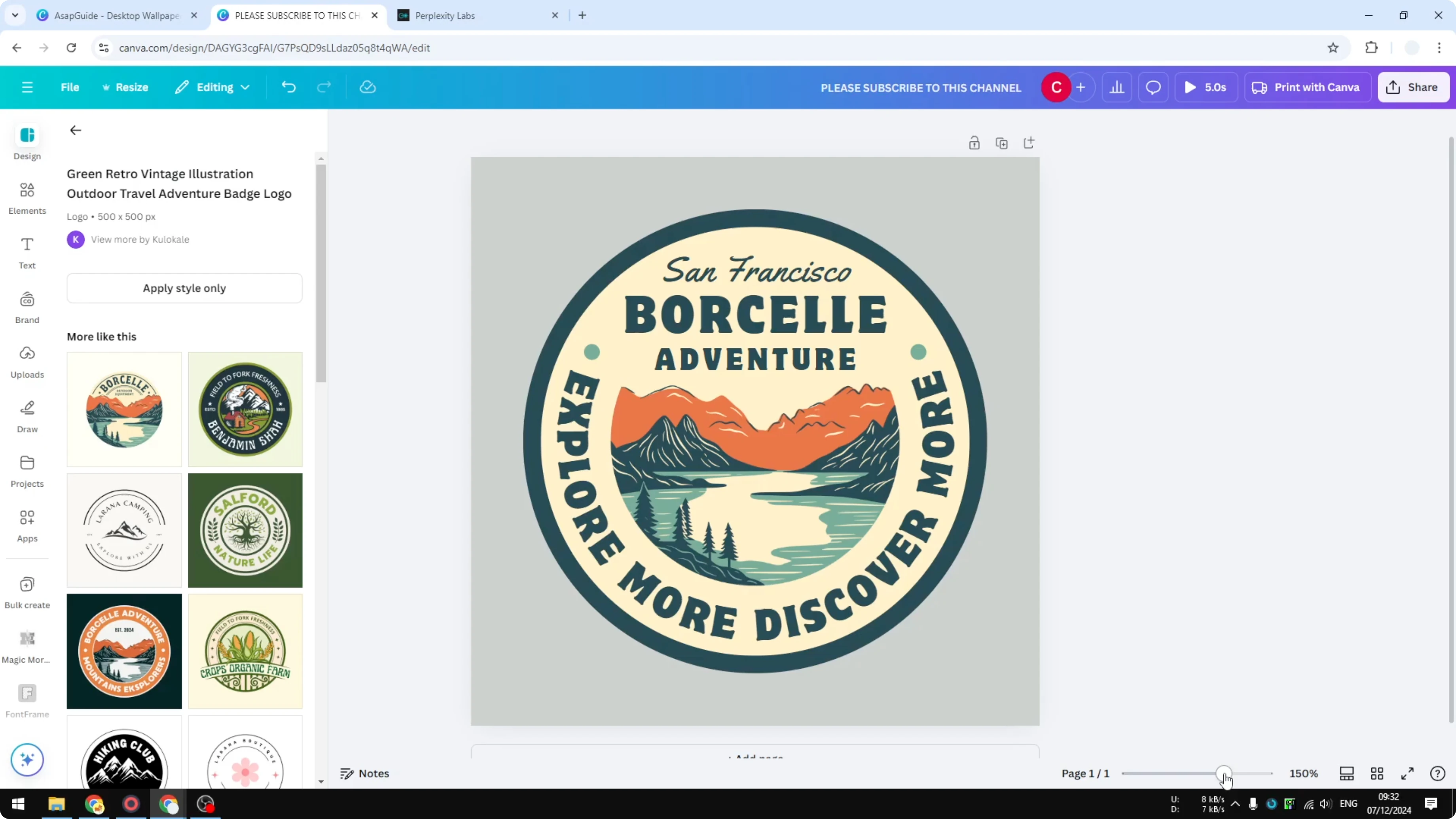Open the comments panel

tap(1153, 87)
